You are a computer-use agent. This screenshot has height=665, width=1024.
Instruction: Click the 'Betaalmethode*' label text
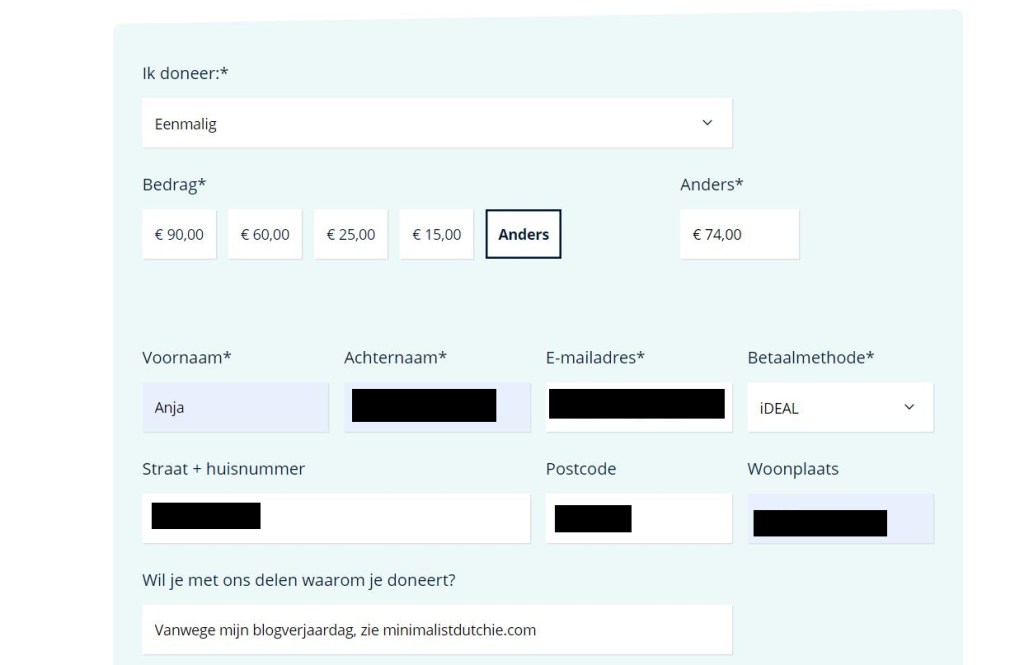(810, 357)
